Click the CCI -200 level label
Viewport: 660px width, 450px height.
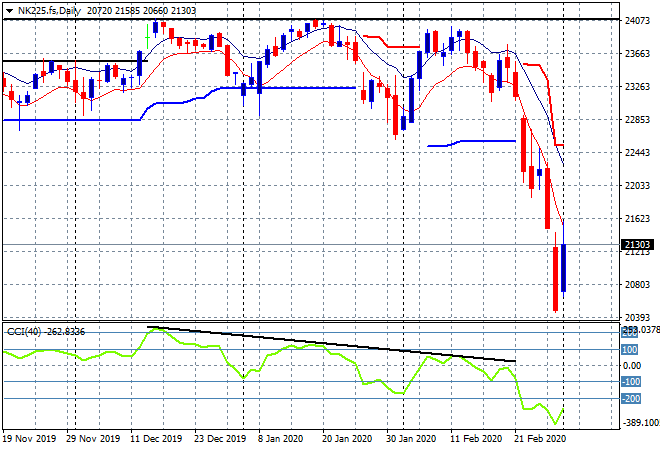[x=631, y=399]
